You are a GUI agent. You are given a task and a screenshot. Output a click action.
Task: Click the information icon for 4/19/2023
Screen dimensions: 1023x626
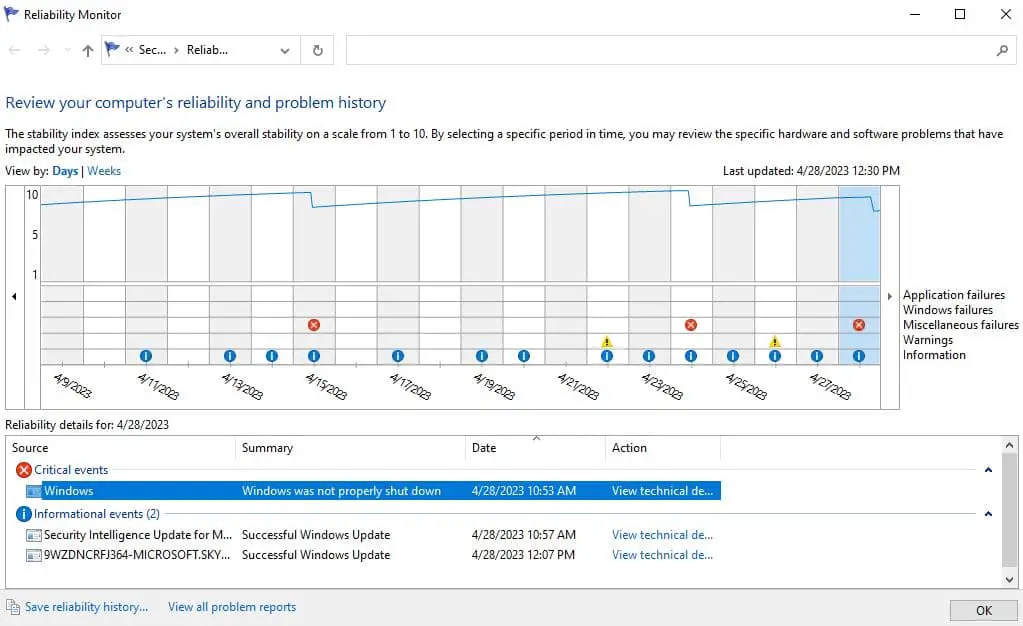[481, 356]
